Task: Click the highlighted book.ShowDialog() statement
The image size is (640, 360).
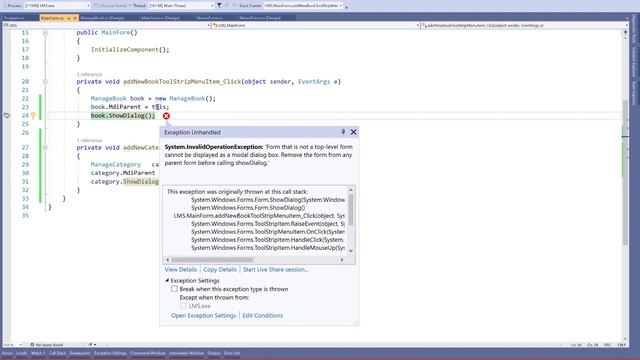Action: [x=122, y=116]
